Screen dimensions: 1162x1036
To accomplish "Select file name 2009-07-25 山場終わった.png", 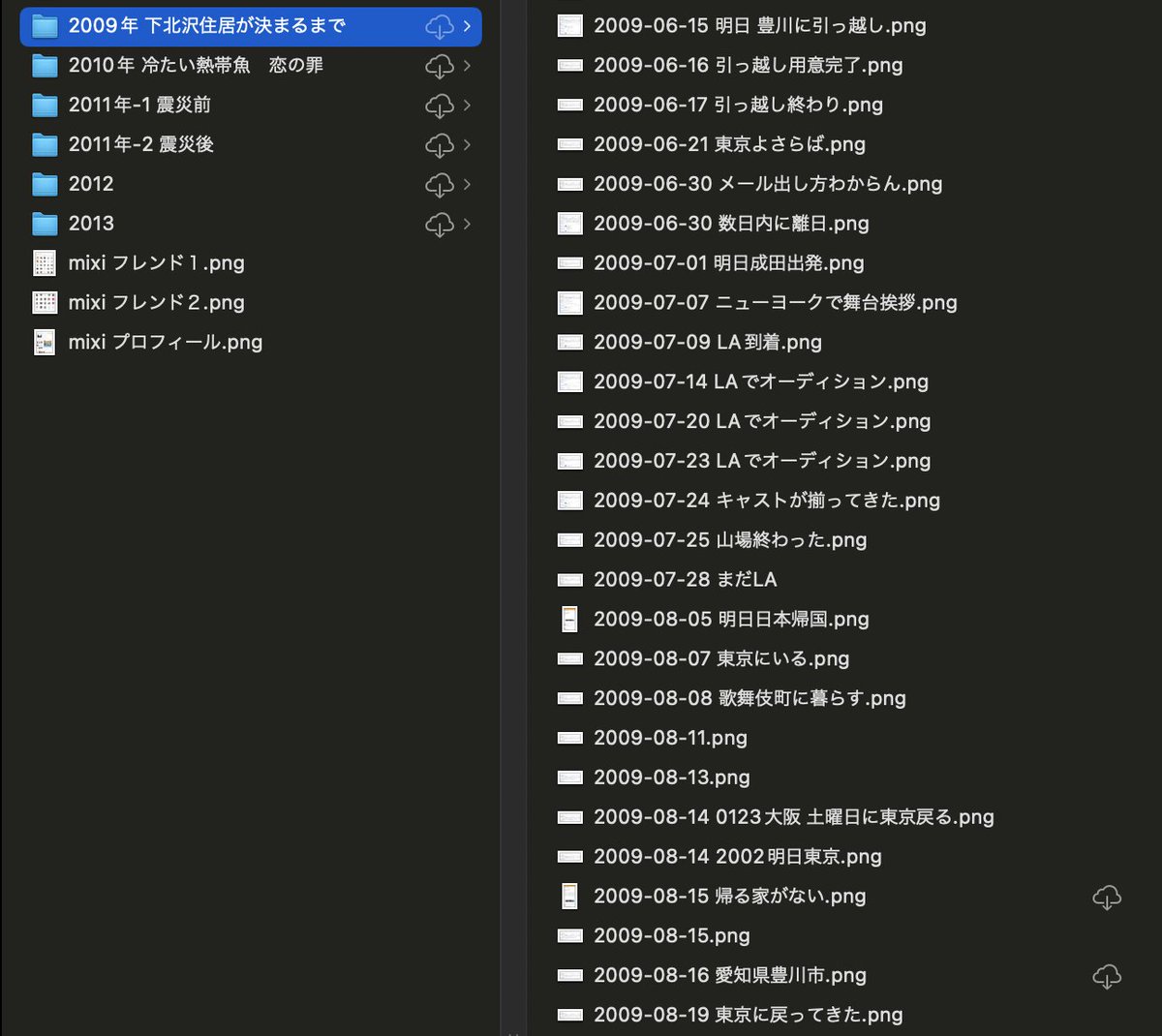I will point(730,540).
